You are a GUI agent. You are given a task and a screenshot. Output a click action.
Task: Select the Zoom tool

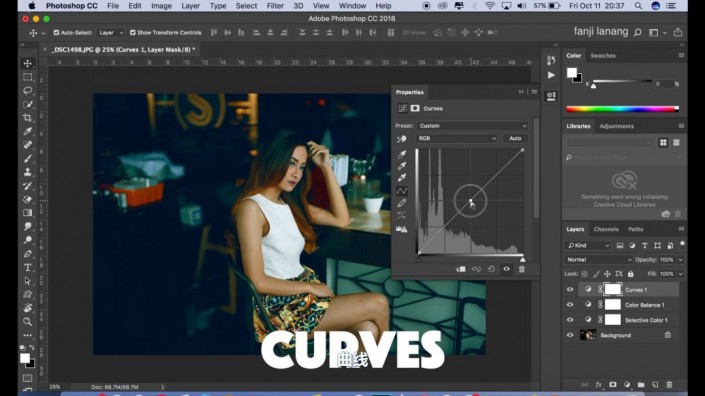coord(28,322)
